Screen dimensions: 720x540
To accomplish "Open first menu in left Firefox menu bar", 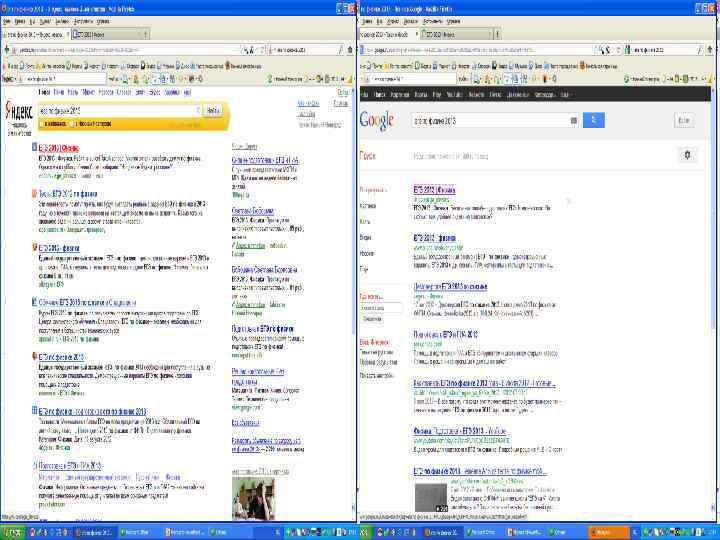I will 6,22.
